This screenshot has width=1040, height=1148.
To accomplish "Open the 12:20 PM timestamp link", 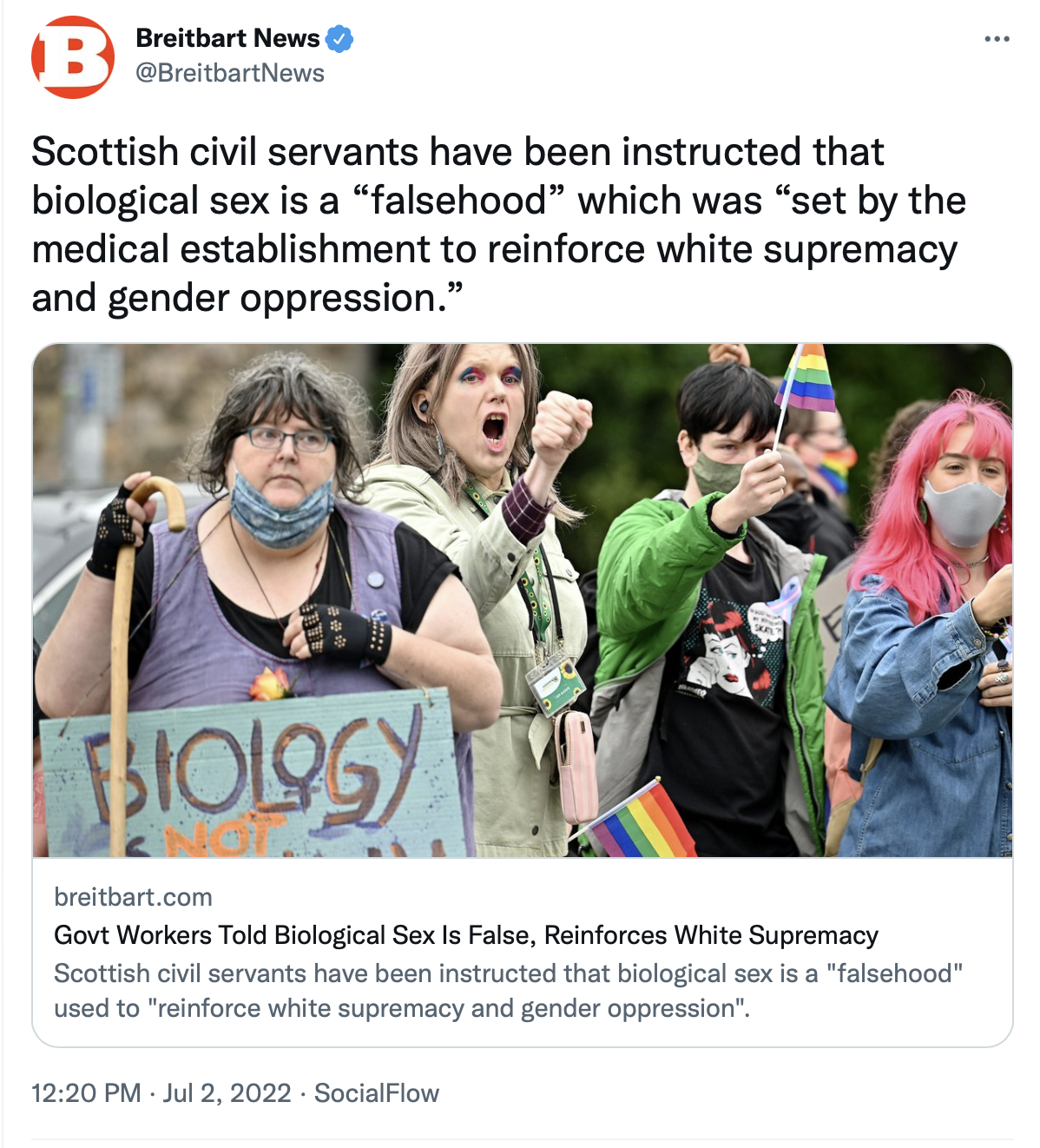I will tap(86, 1093).
